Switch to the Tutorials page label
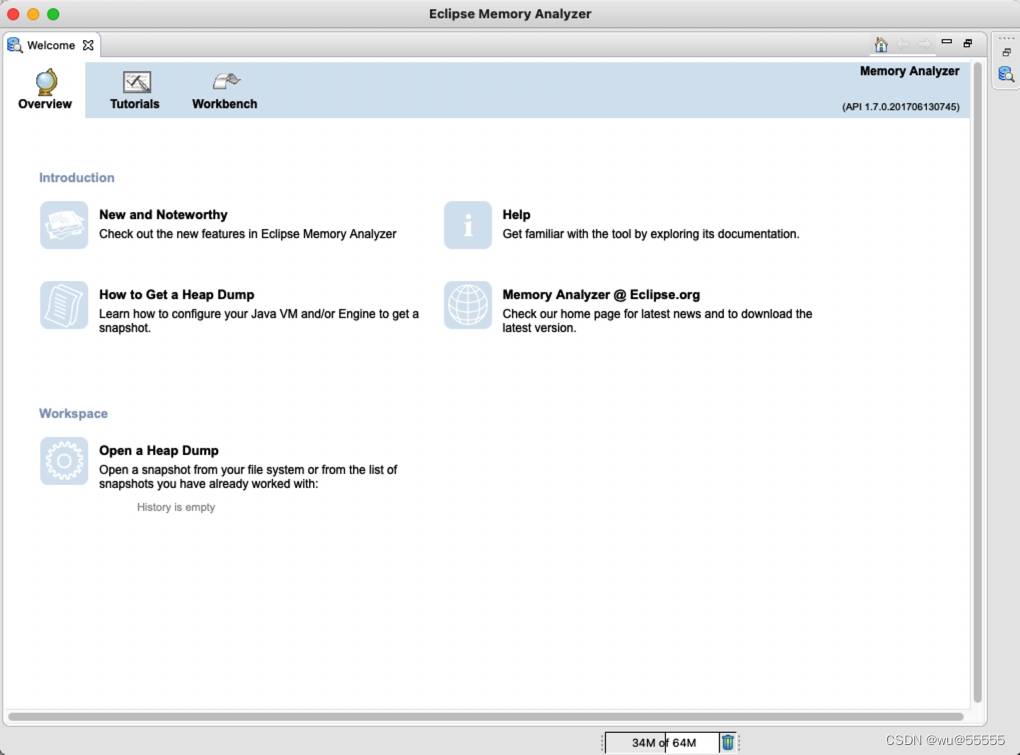This screenshot has height=755, width=1020. pos(135,104)
